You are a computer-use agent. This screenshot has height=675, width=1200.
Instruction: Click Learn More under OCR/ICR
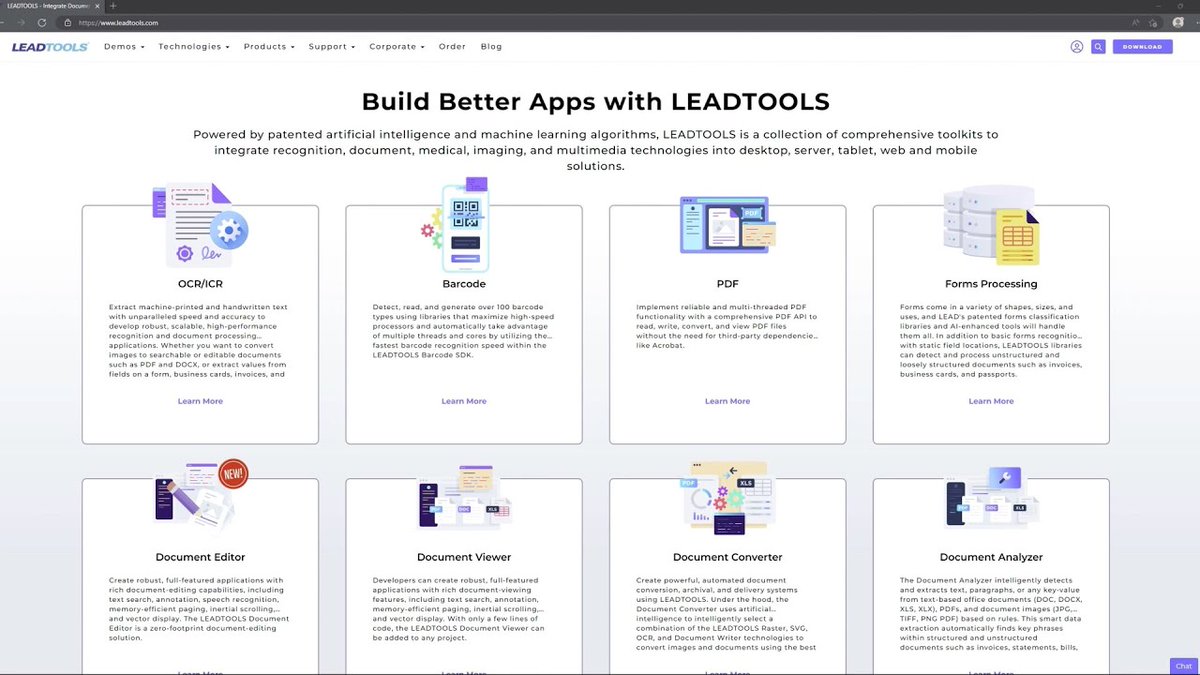pos(200,401)
